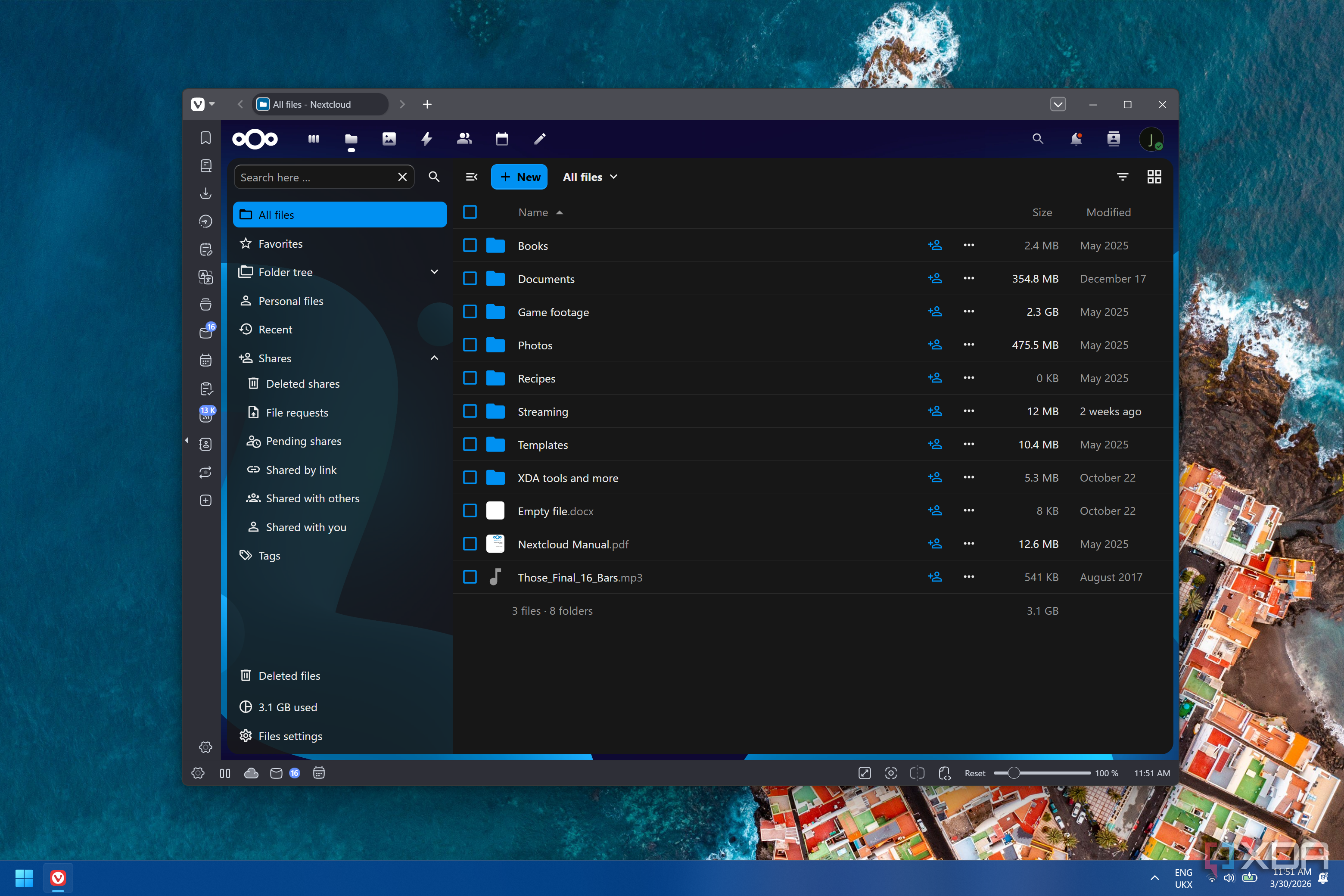
Task: Open the Activity lightning icon
Action: 427,139
